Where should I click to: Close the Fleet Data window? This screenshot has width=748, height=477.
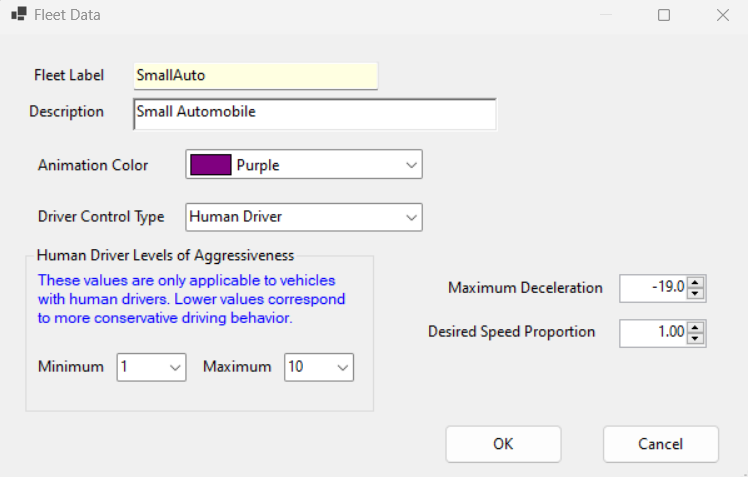(723, 15)
